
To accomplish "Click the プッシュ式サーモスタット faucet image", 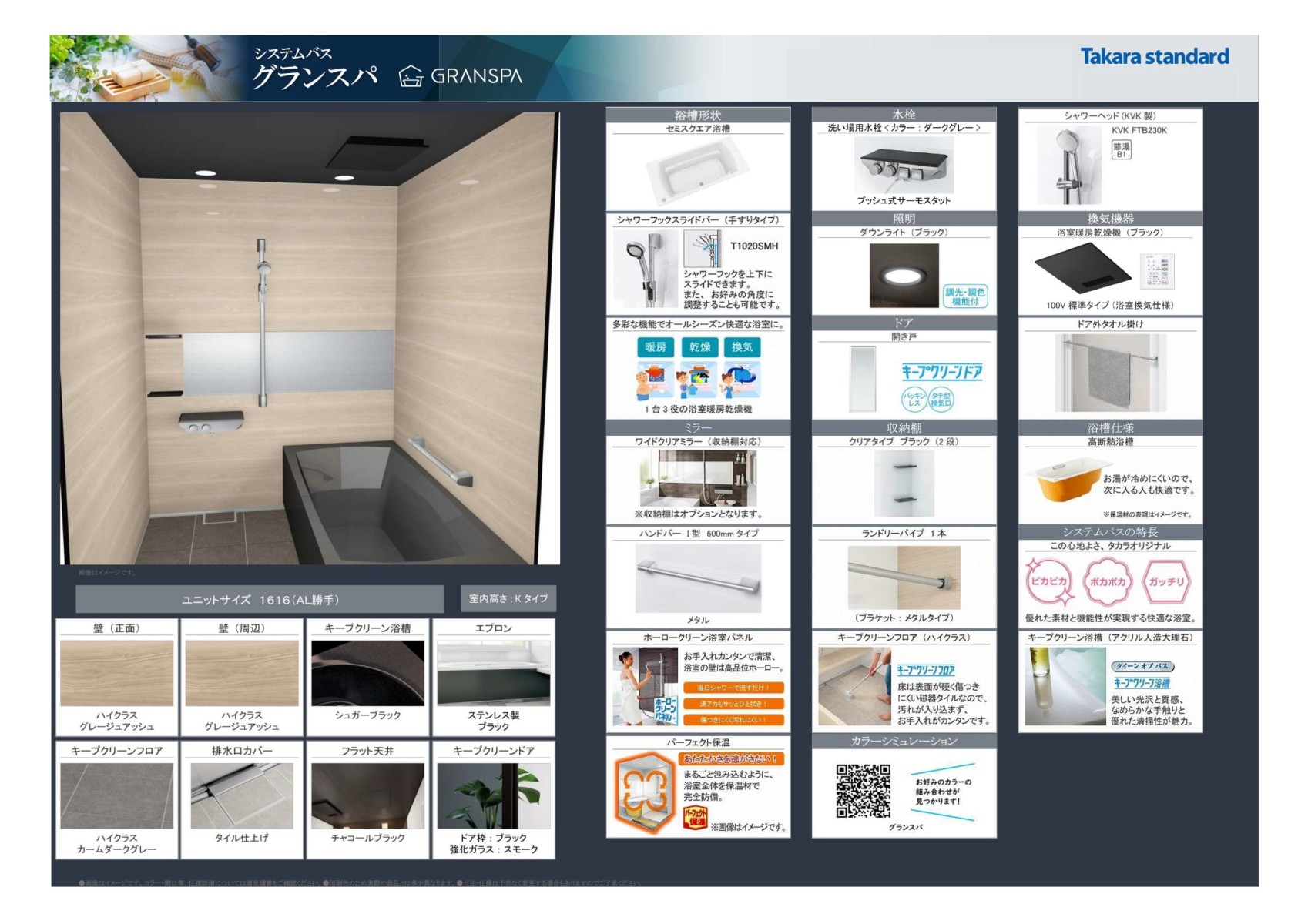I will coord(904,166).
